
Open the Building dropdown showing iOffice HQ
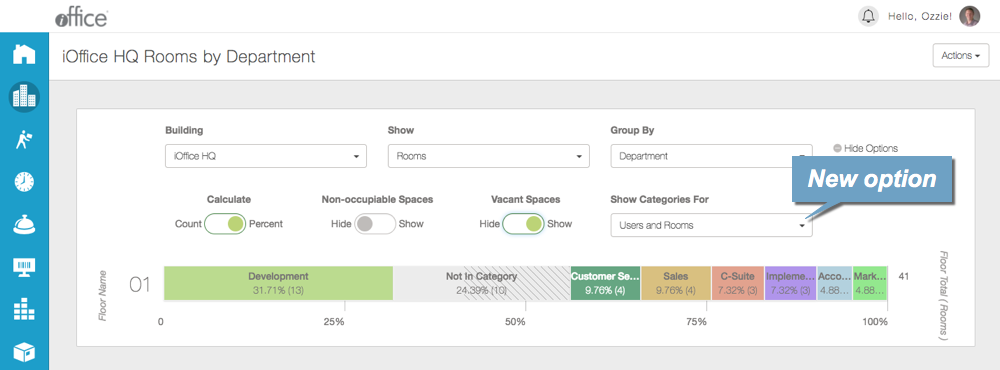pos(266,156)
